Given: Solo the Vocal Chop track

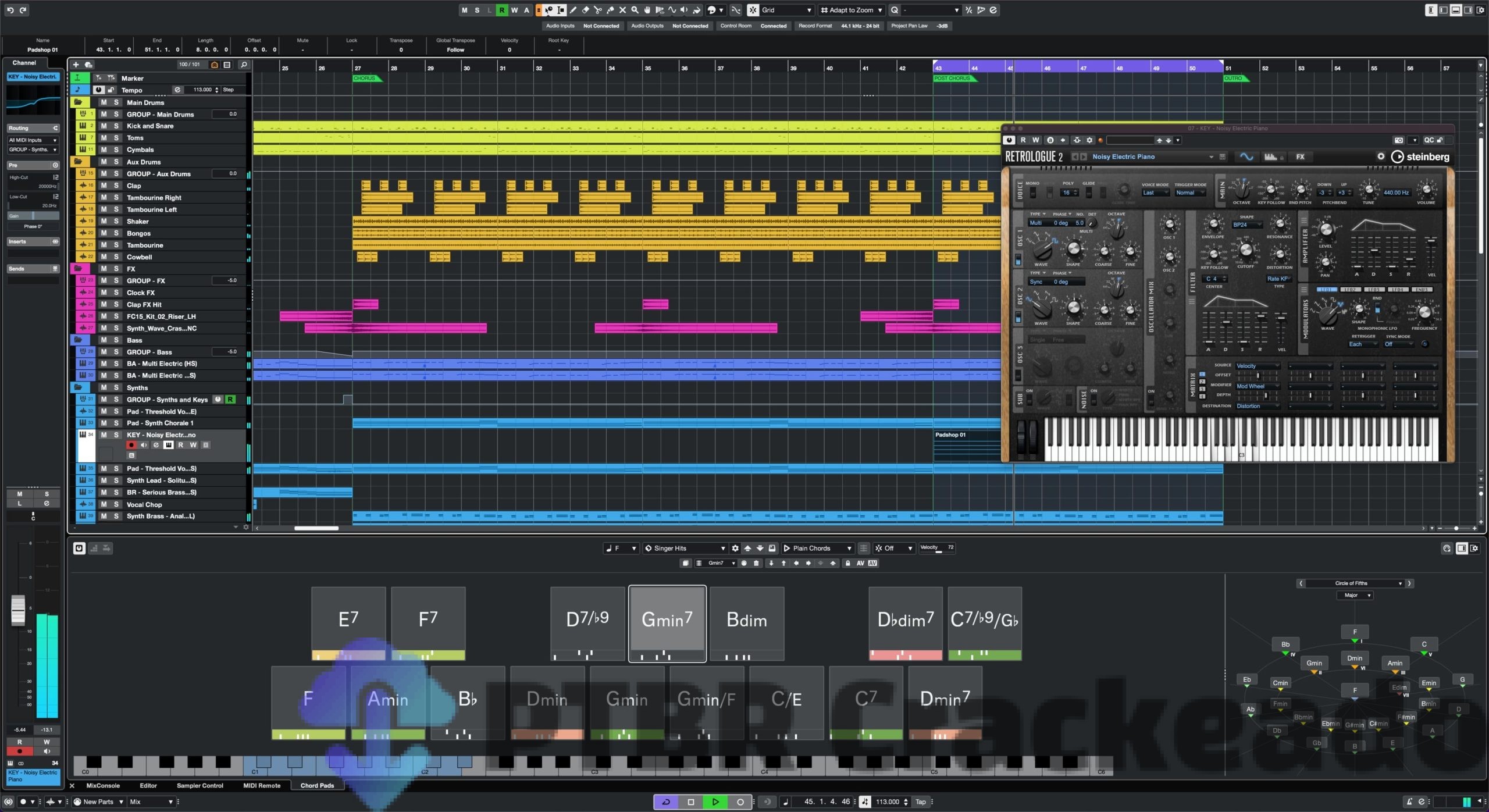Looking at the screenshot, I should [116, 504].
